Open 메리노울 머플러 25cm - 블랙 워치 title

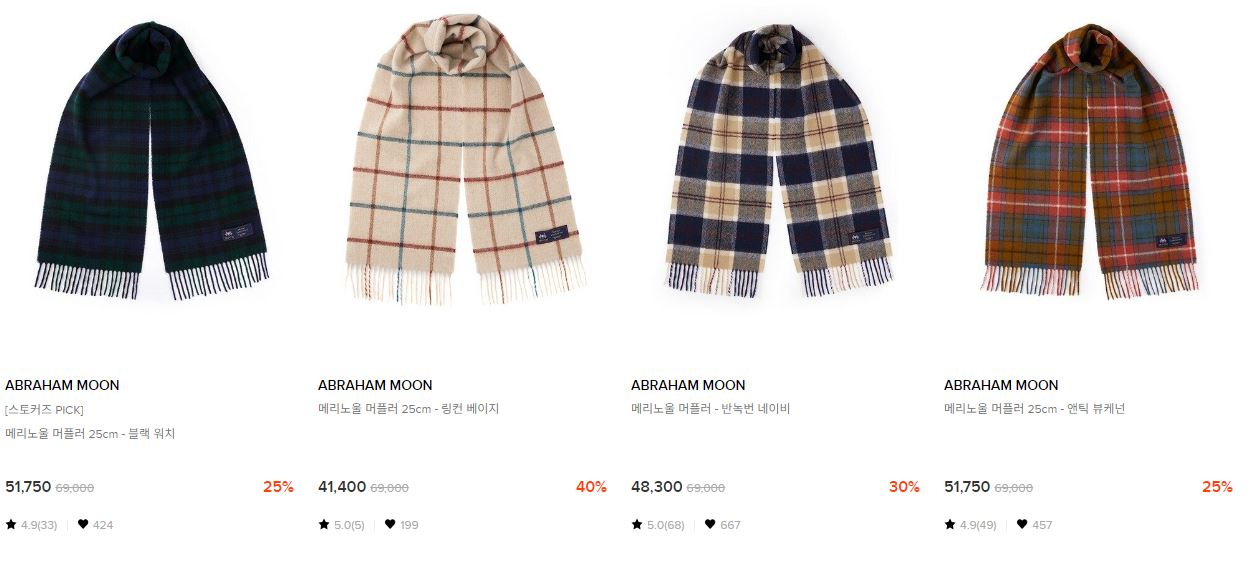tap(90, 434)
